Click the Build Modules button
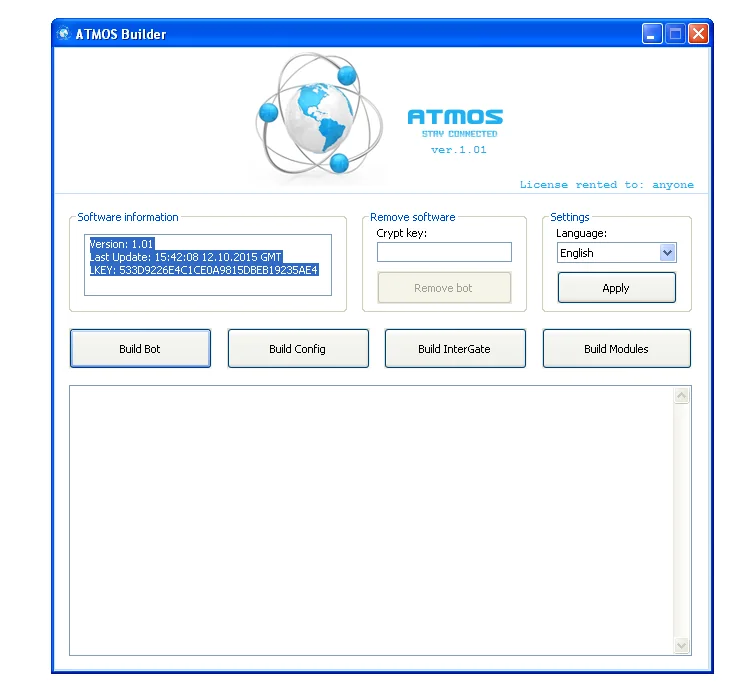 616,349
